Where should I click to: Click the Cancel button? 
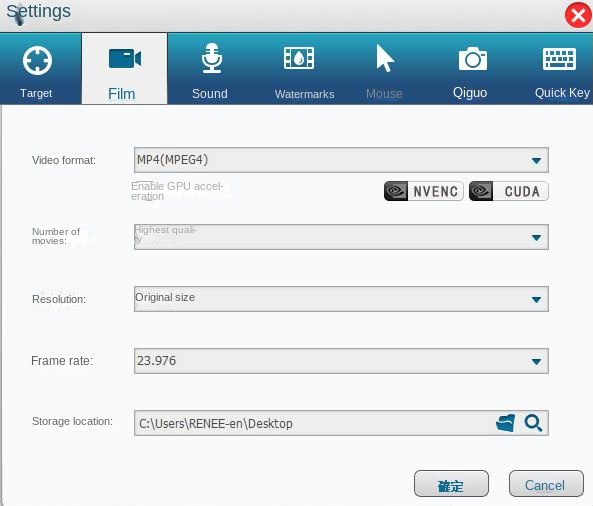[x=546, y=484]
